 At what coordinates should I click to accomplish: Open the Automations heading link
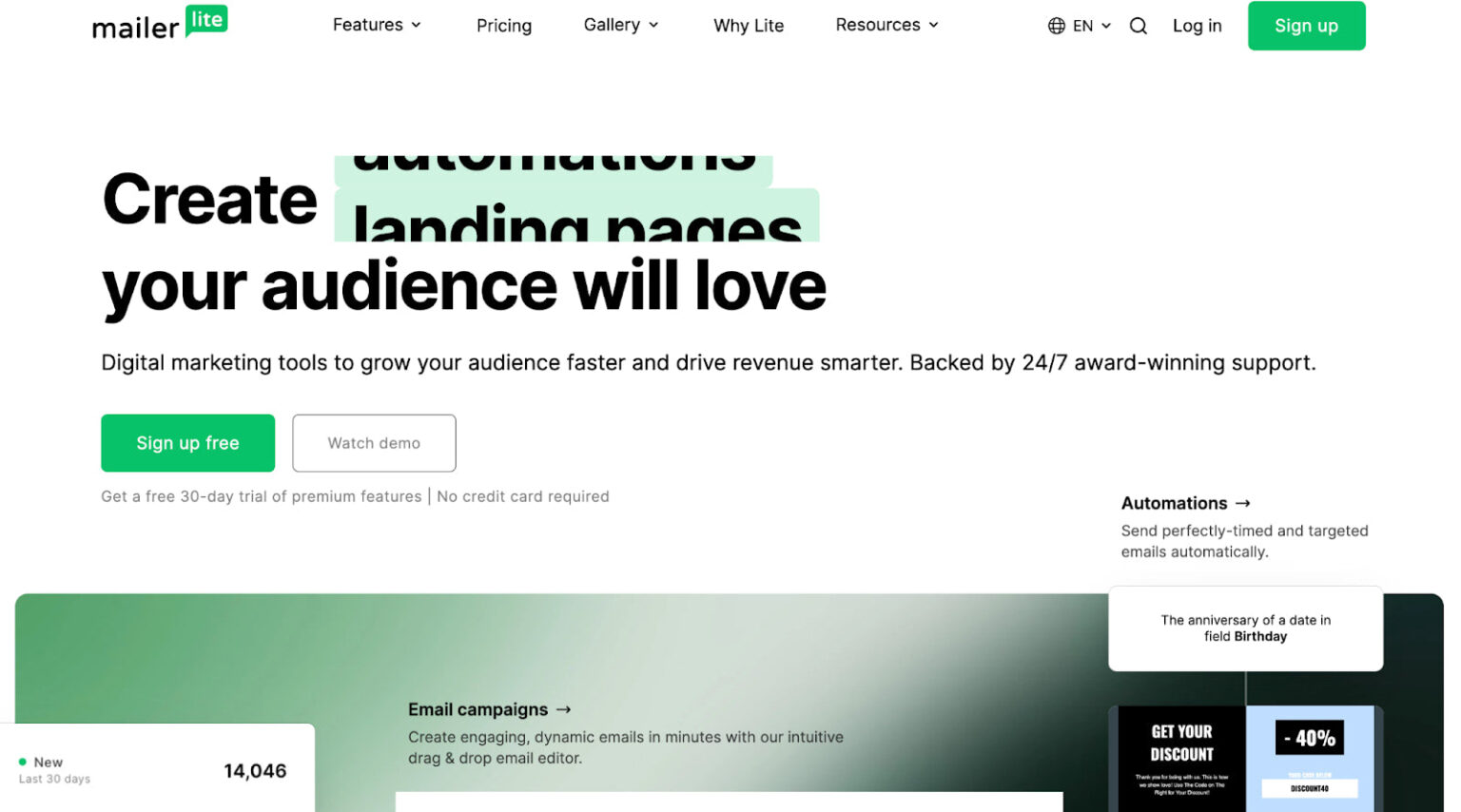pos(1174,503)
